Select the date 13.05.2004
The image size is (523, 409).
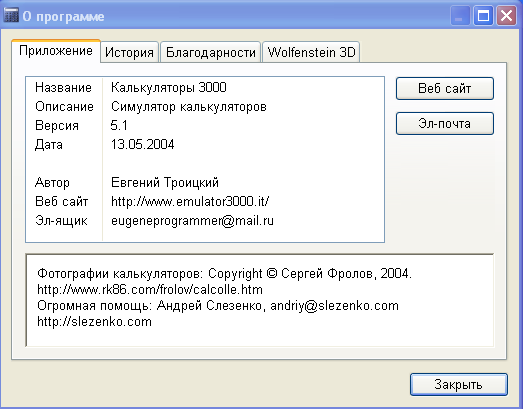click(x=142, y=144)
